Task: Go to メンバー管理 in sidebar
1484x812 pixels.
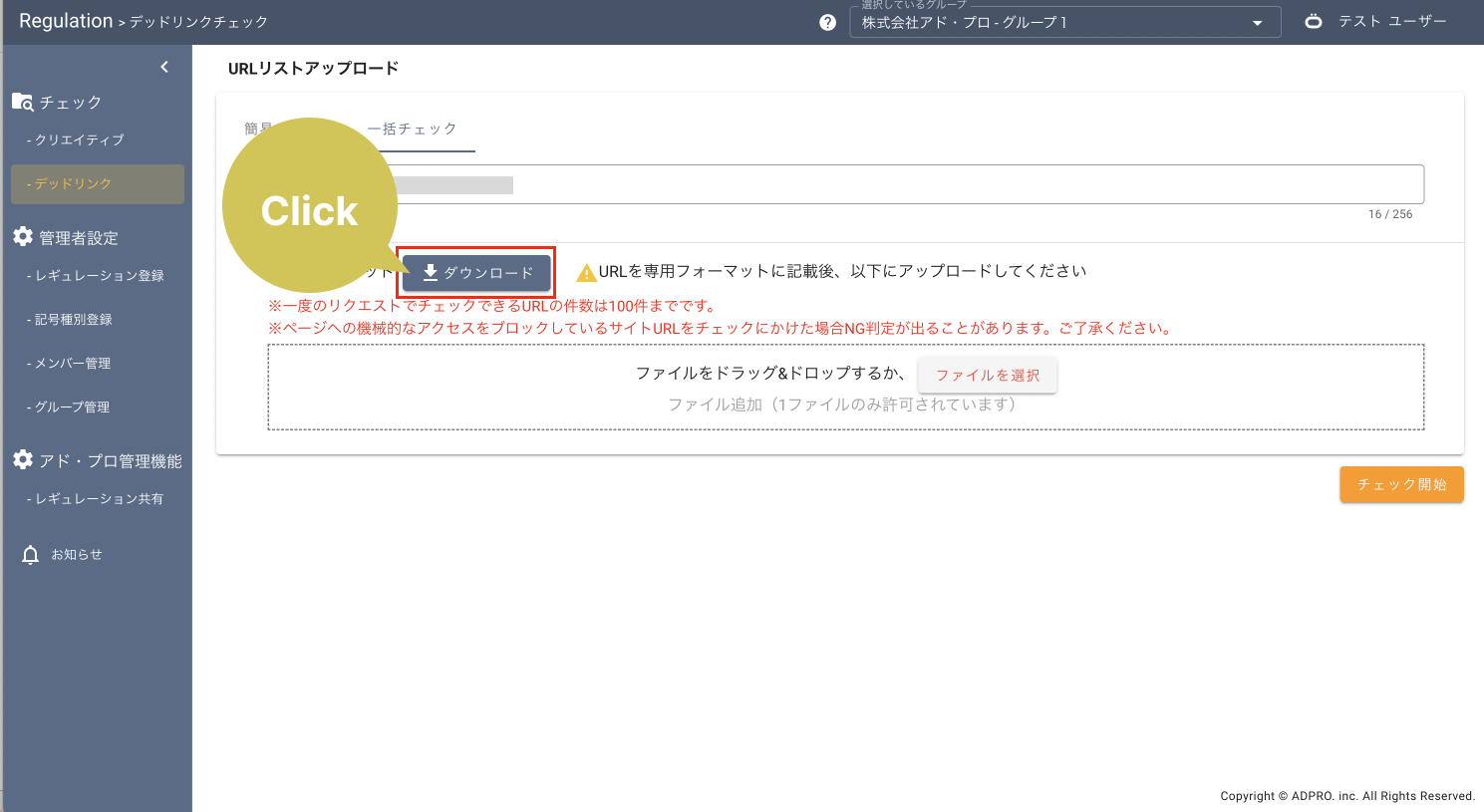Action: point(73,364)
